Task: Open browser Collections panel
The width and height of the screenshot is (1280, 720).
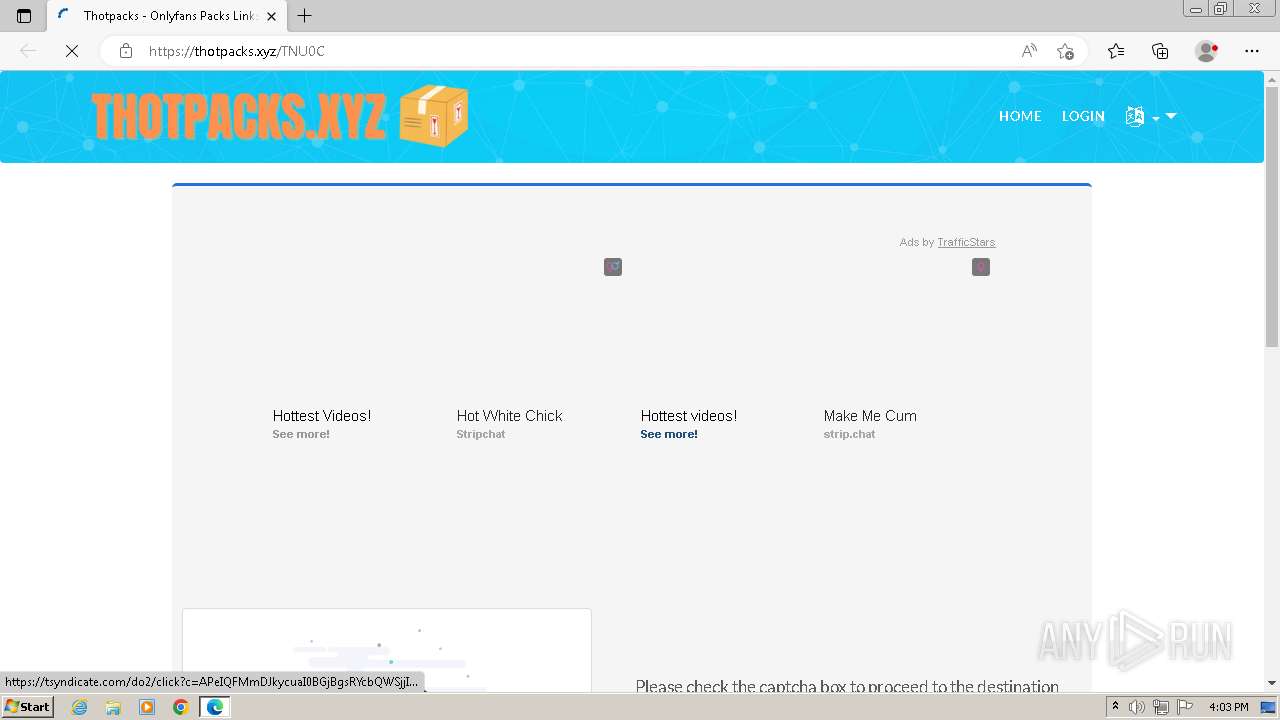Action: (x=1160, y=51)
